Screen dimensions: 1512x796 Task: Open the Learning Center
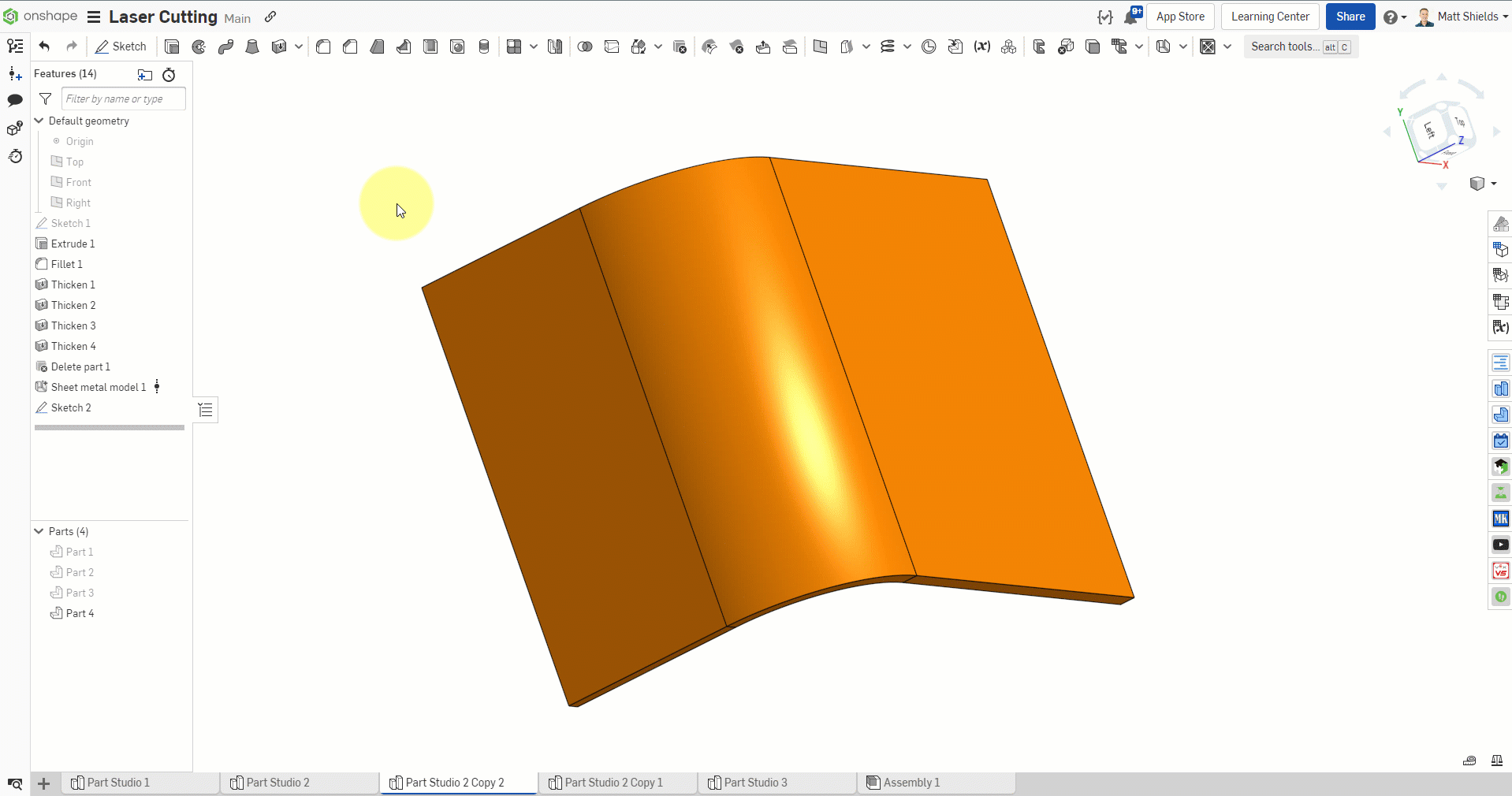coord(1270,17)
